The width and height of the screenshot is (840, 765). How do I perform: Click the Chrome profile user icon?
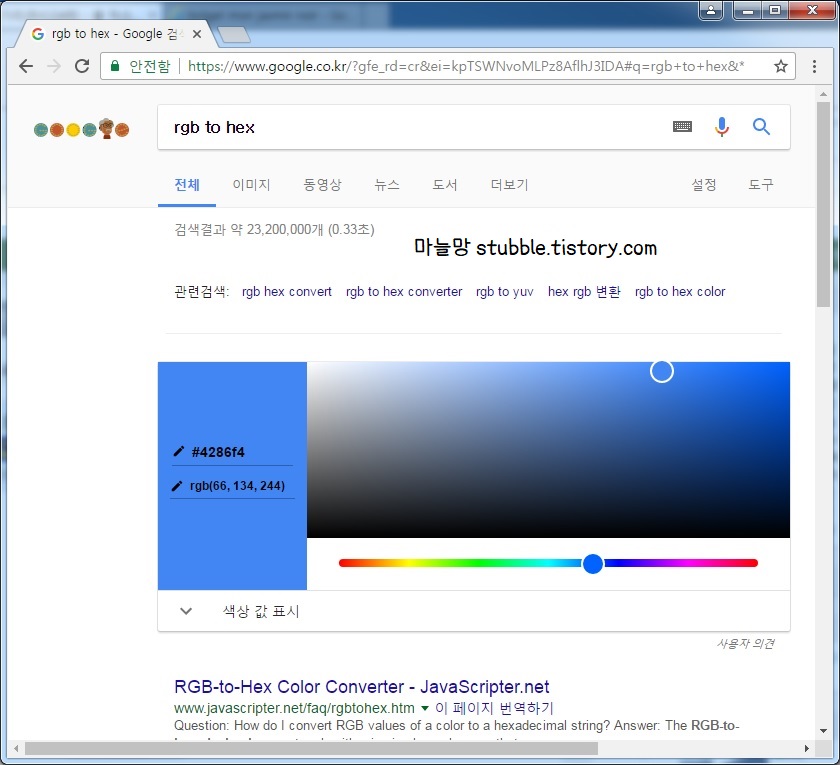(x=711, y=10)
